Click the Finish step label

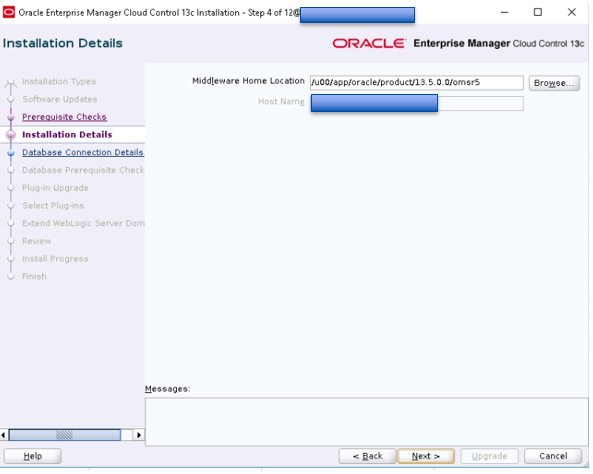click(34, 277)
